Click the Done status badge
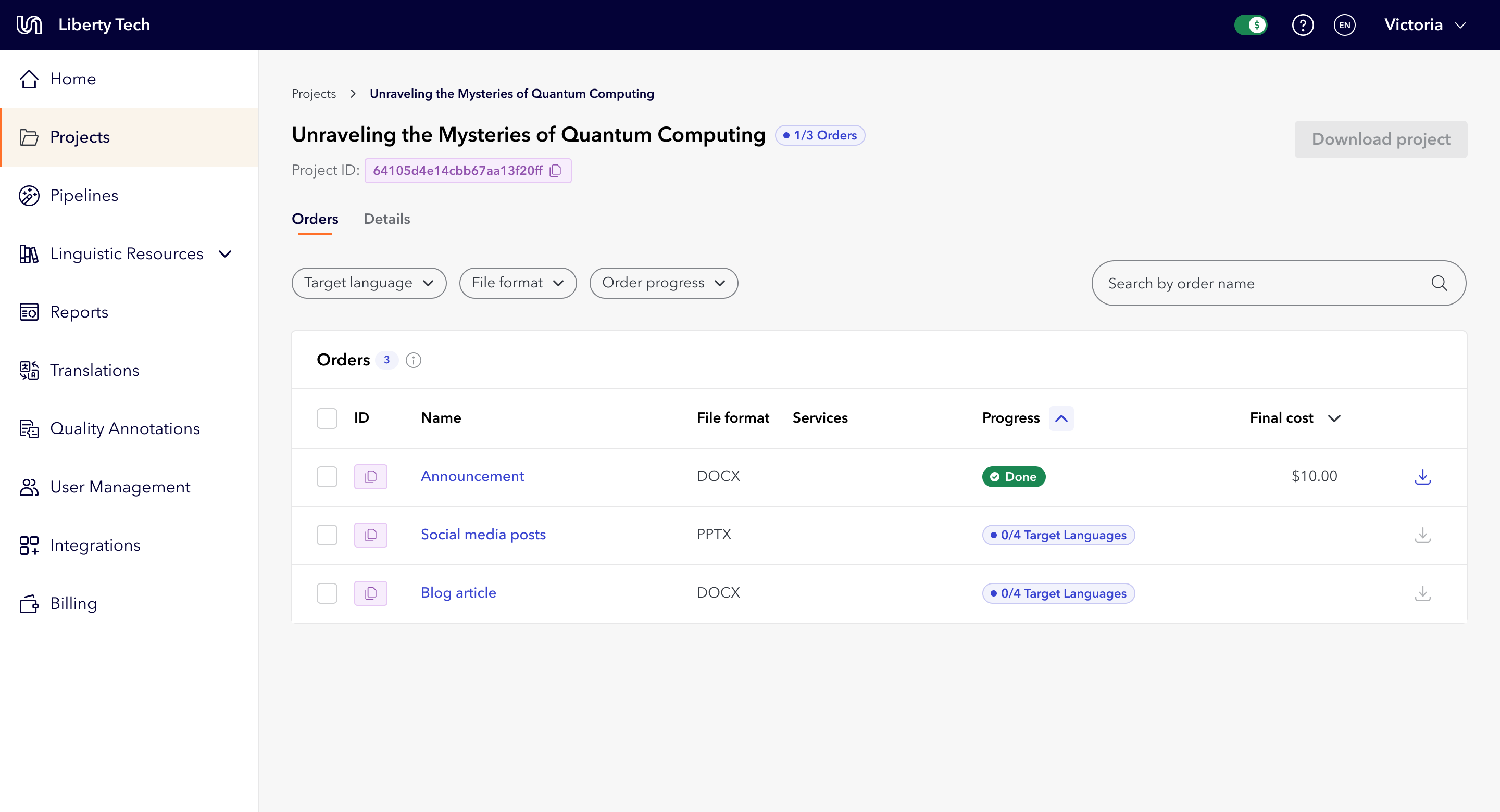 pos(1013,477)
